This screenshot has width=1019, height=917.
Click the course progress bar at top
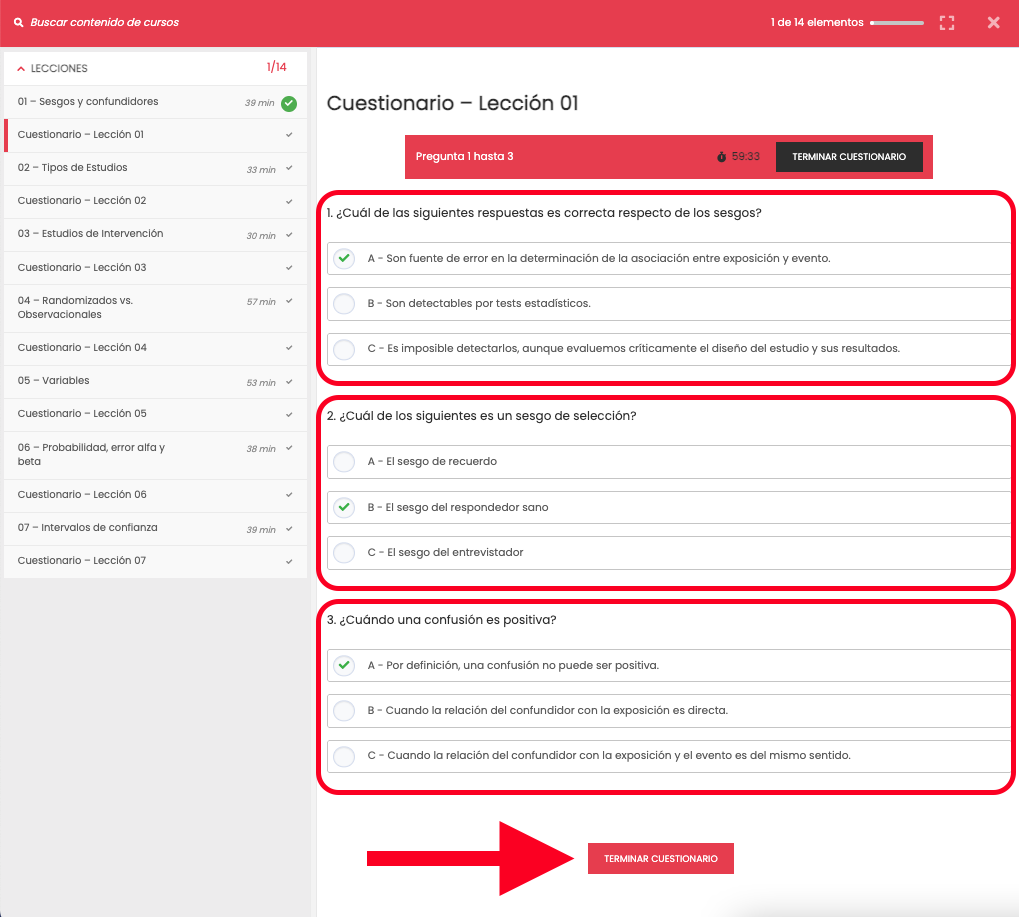click(x=896, y=22)
